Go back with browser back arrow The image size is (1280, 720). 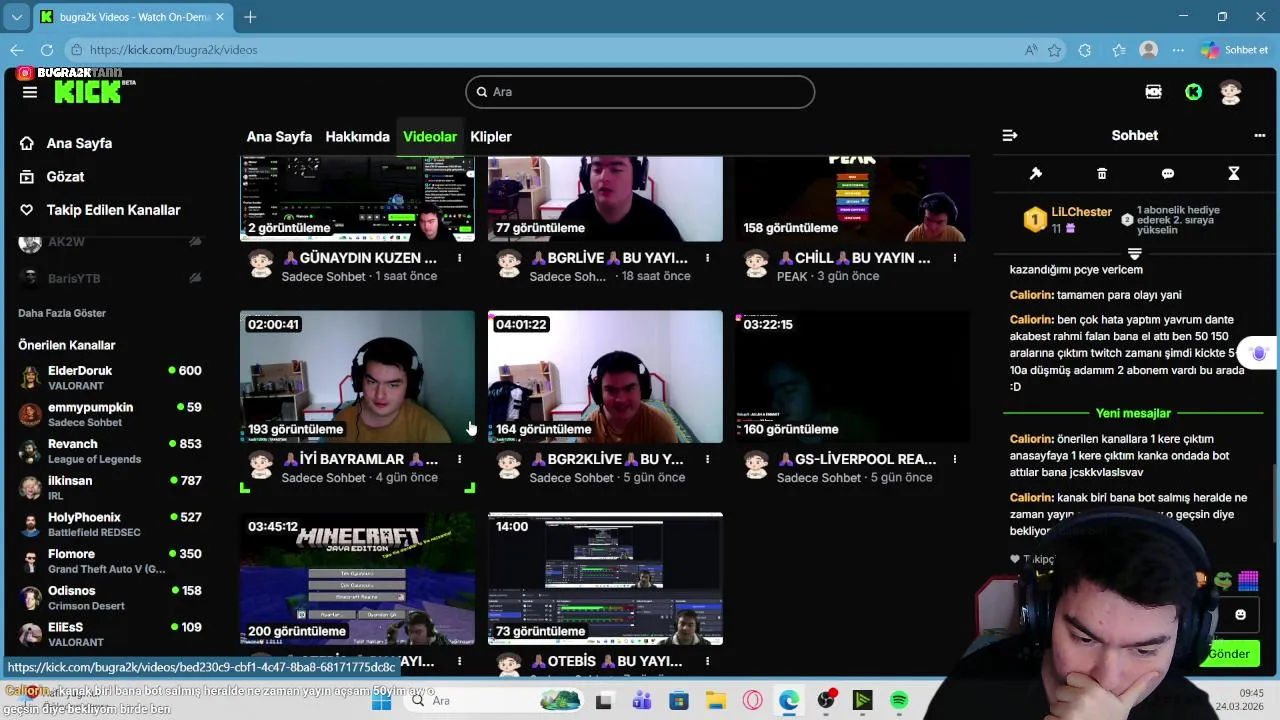click(x=17, y=50)
